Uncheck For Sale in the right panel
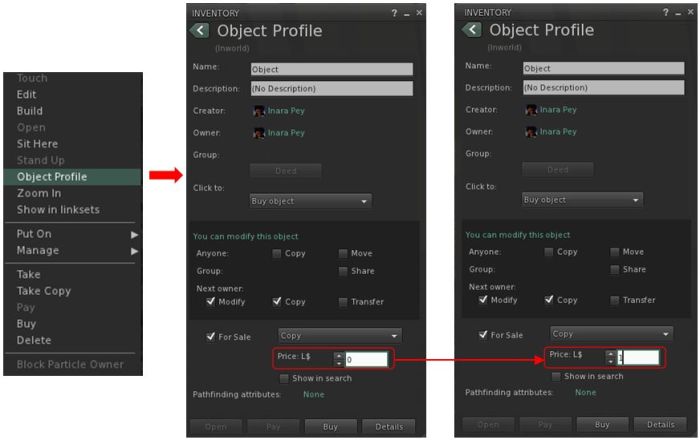This screenshot has height=440, width=700. 483,335
